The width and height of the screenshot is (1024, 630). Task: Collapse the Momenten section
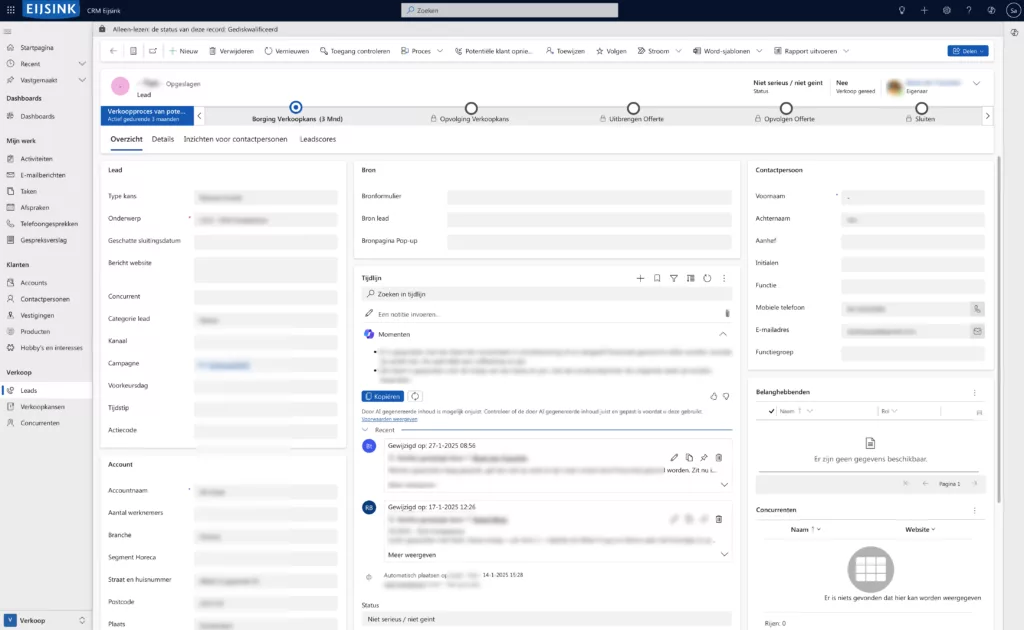[723, 334]
